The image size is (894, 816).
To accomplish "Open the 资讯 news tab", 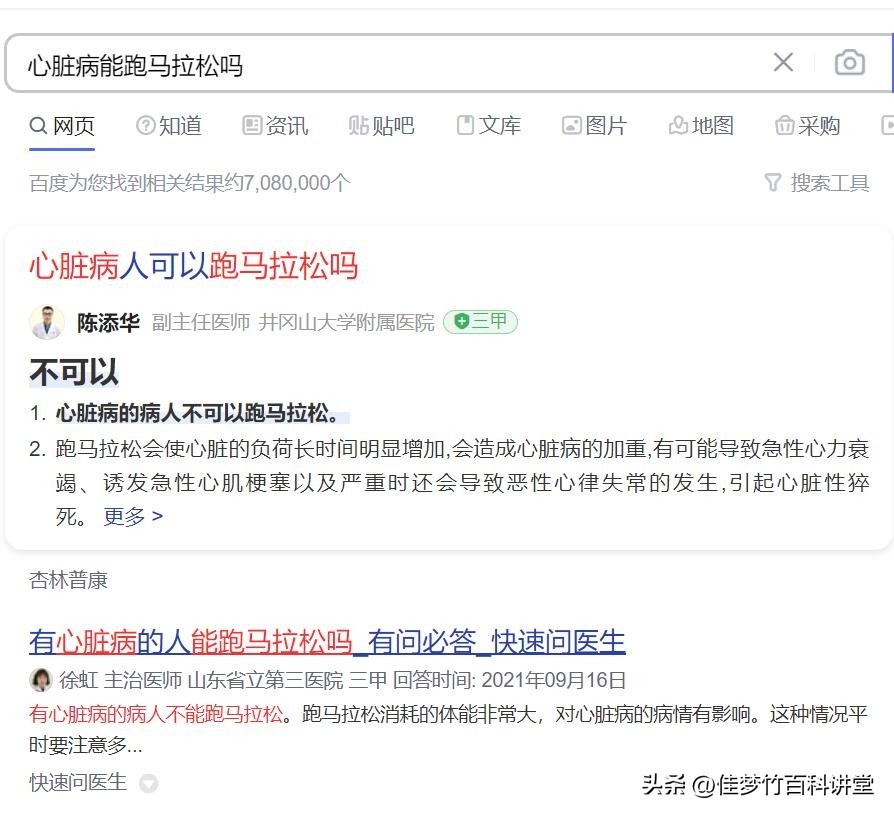I will [x=276, y=126].
